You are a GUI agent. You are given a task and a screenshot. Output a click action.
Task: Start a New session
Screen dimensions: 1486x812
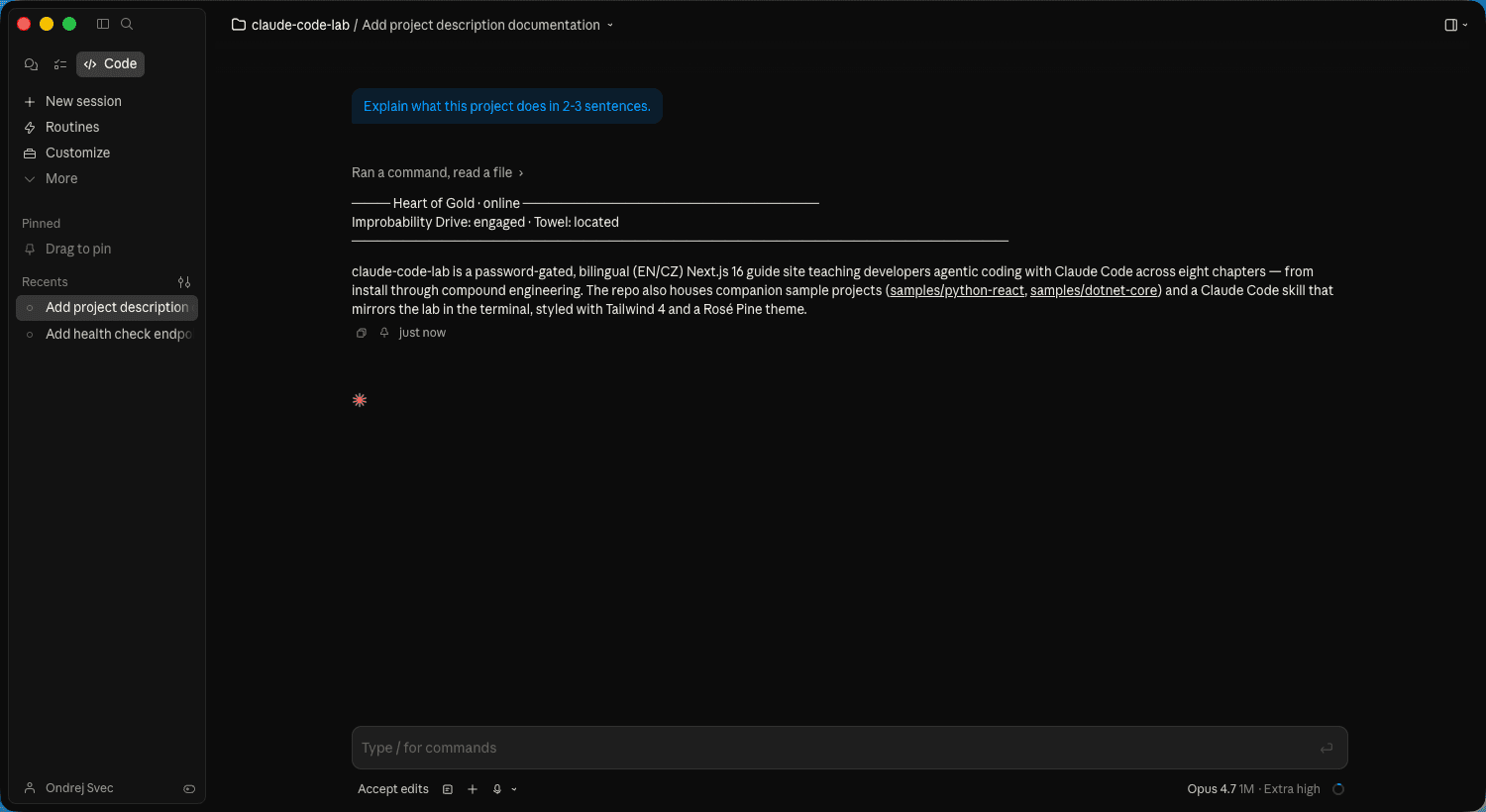tap(82, 101)
